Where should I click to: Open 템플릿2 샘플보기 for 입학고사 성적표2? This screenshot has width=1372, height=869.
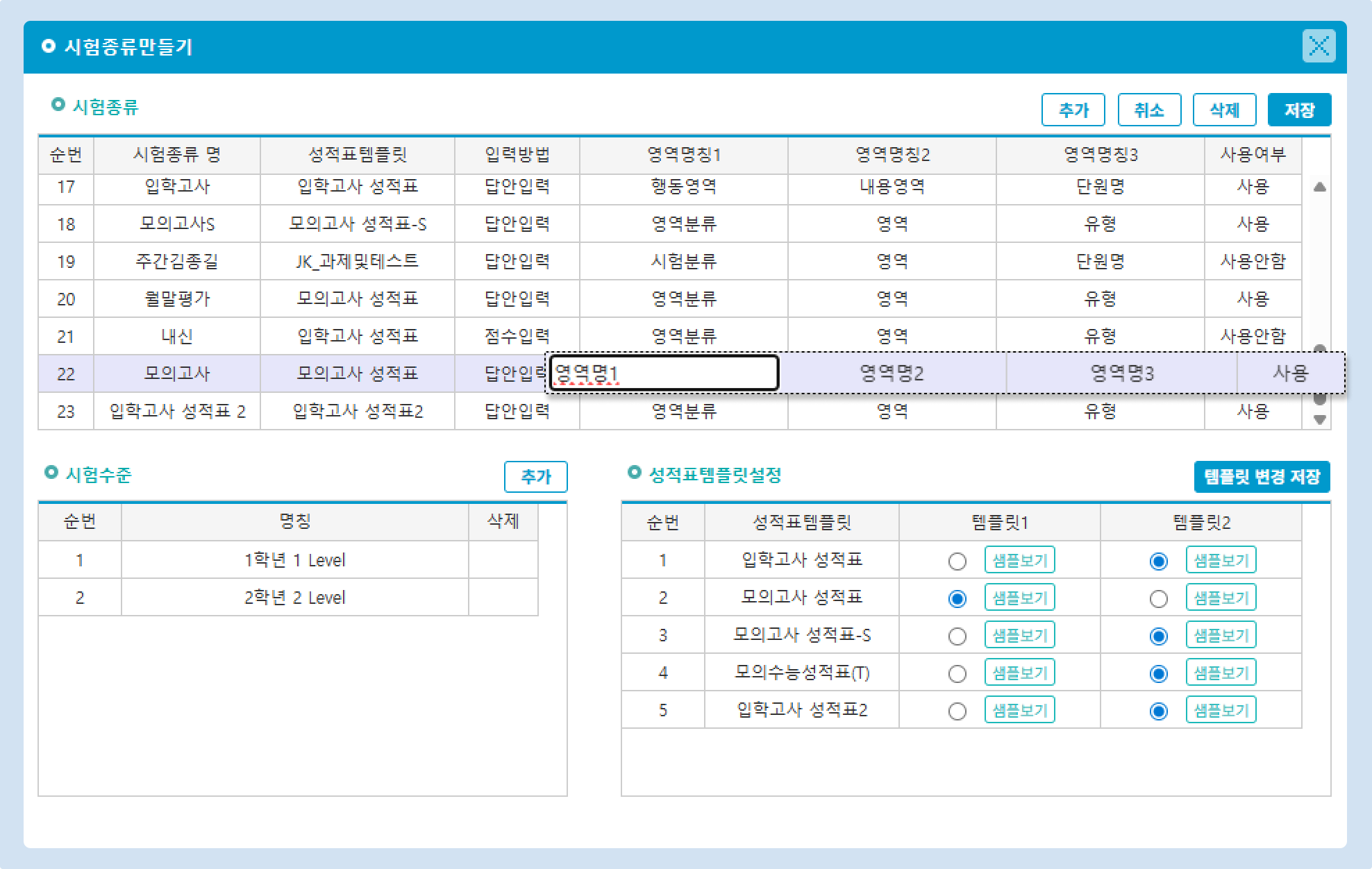pos(1221,710)
